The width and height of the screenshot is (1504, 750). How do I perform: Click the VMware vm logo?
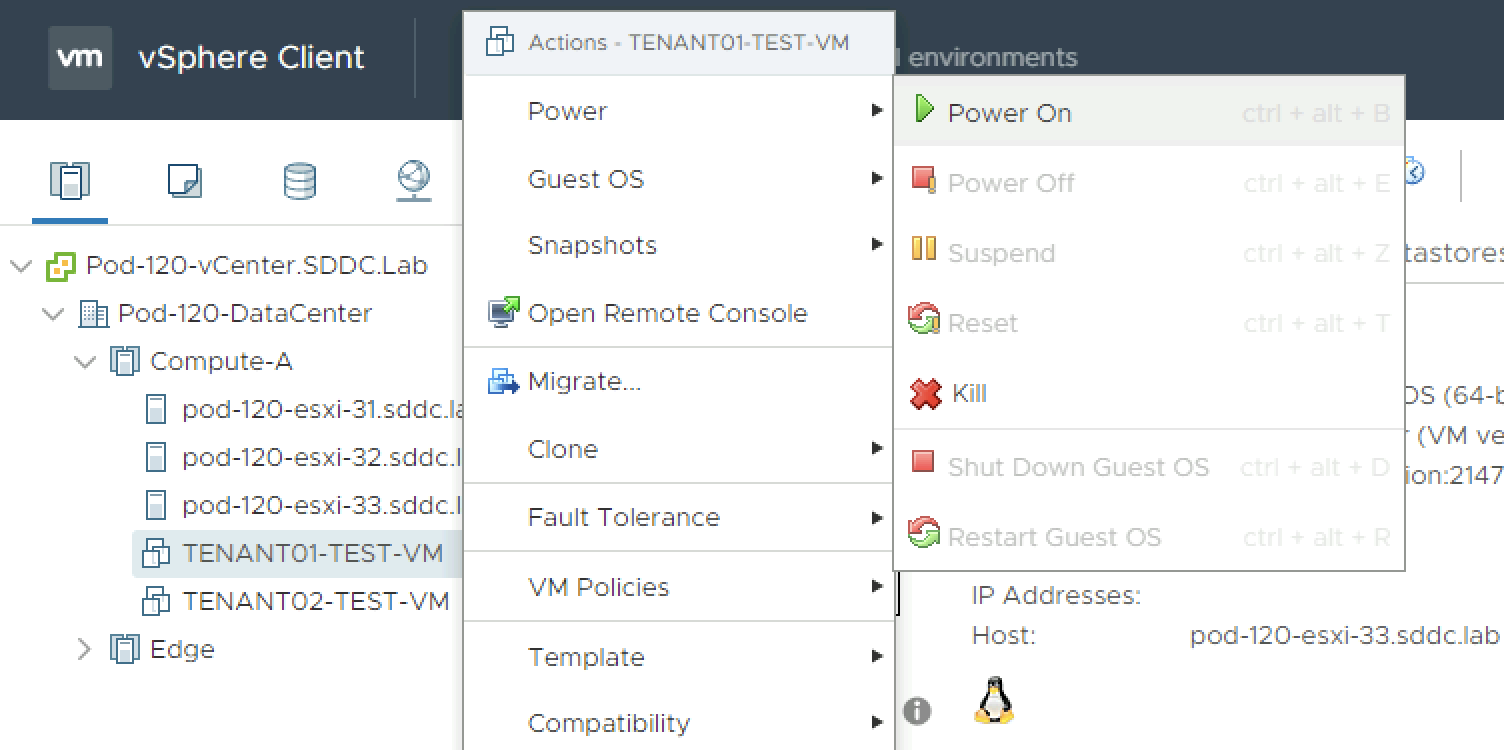[80, 58]
